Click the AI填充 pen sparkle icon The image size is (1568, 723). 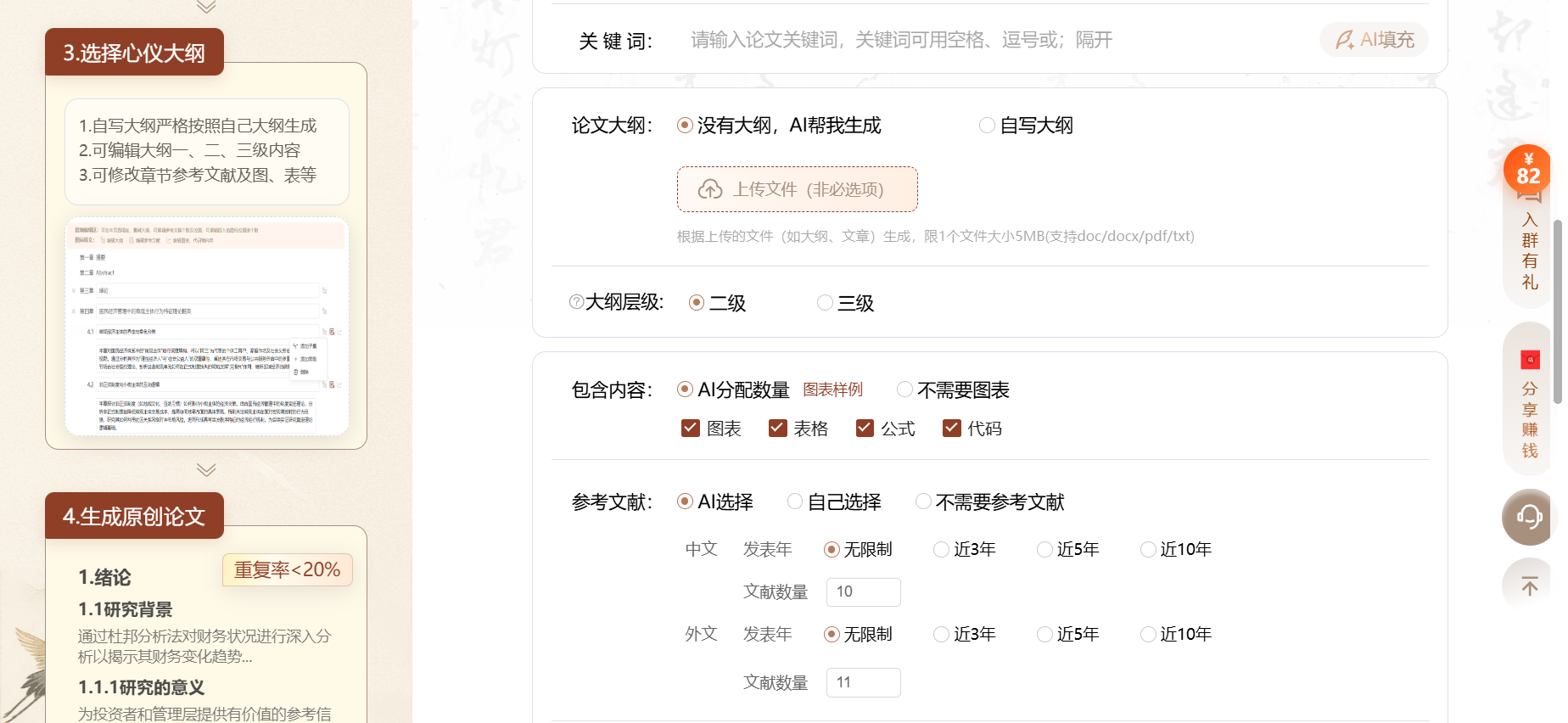click(1345, 40)
